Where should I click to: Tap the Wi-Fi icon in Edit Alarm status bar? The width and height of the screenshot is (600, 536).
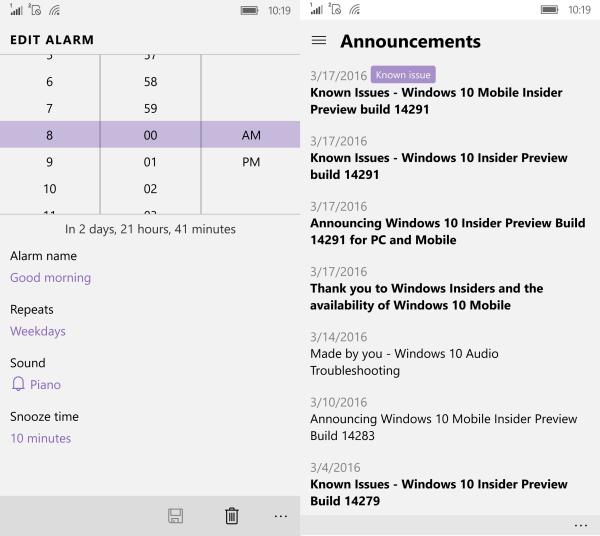pos(54,10)
